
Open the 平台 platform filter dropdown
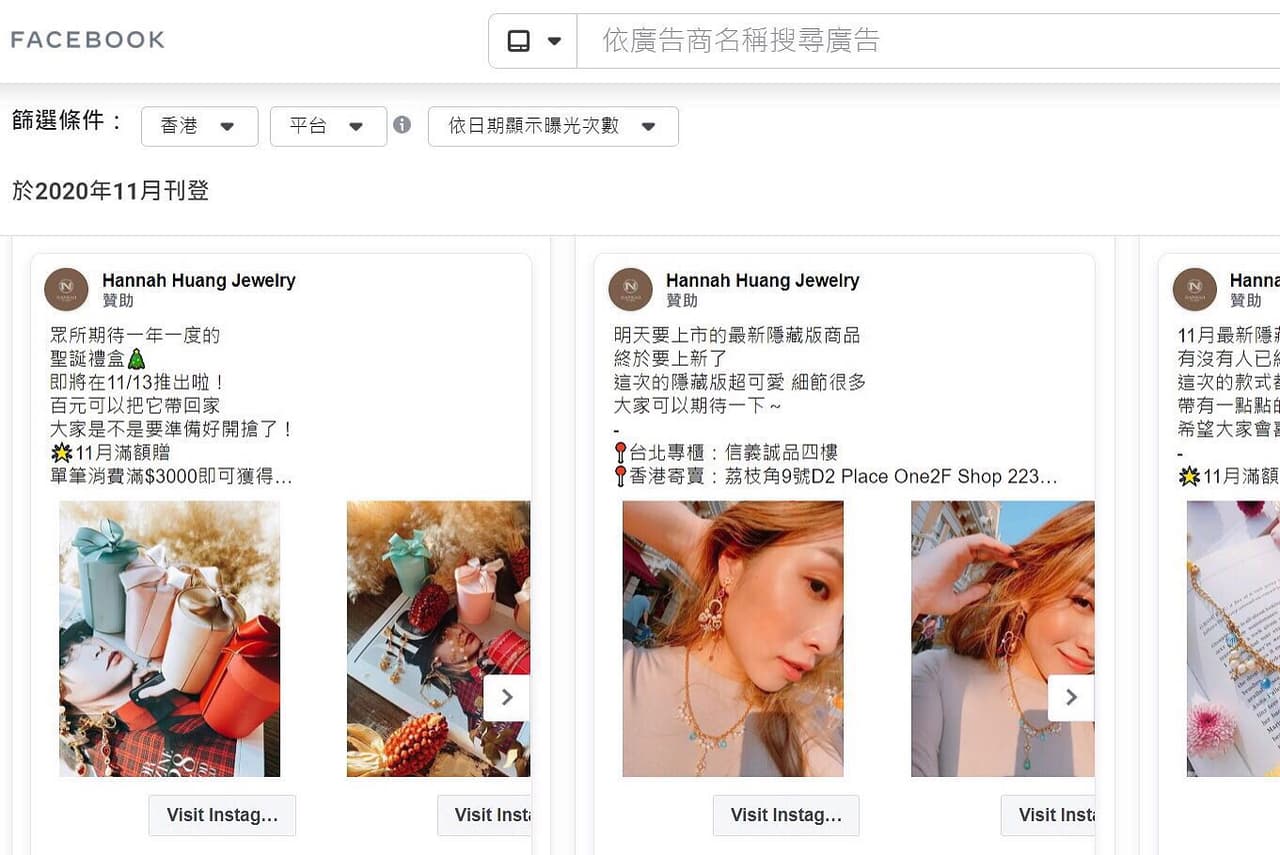[x=328, y=126]
